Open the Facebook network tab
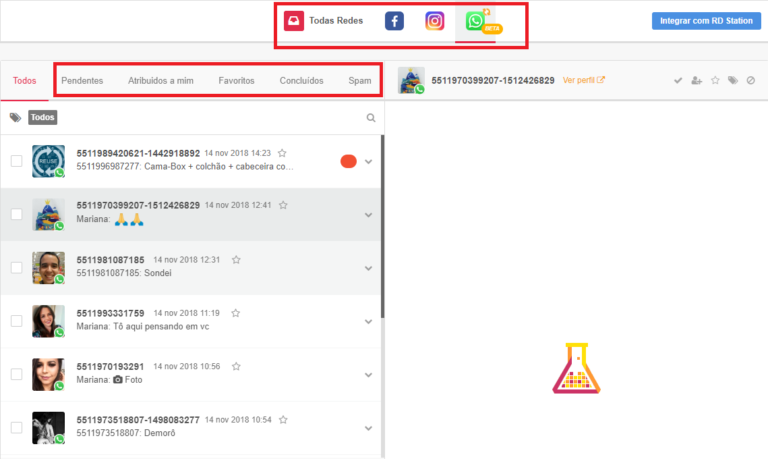 (394, 21)
